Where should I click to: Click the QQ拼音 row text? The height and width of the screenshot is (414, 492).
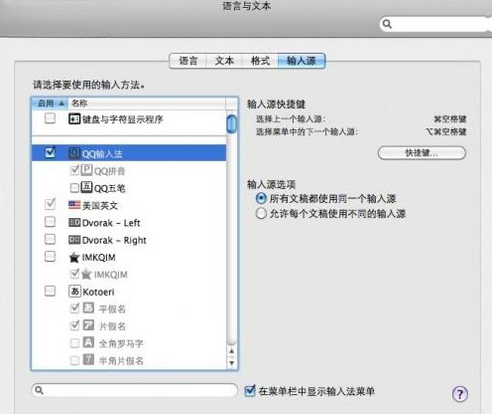coord(110,171)
